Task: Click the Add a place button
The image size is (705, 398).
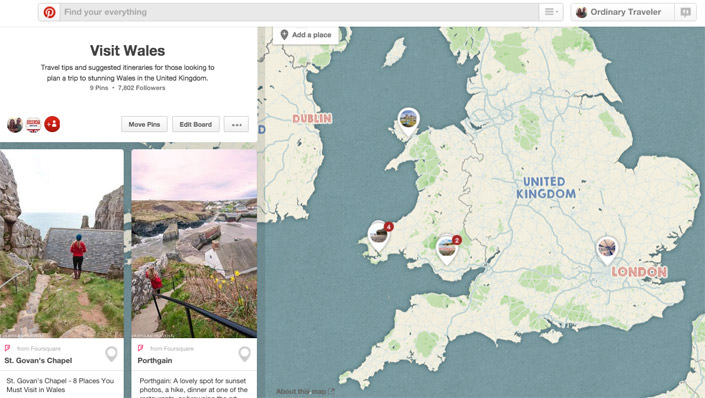Action: click(x=306, y=35)
